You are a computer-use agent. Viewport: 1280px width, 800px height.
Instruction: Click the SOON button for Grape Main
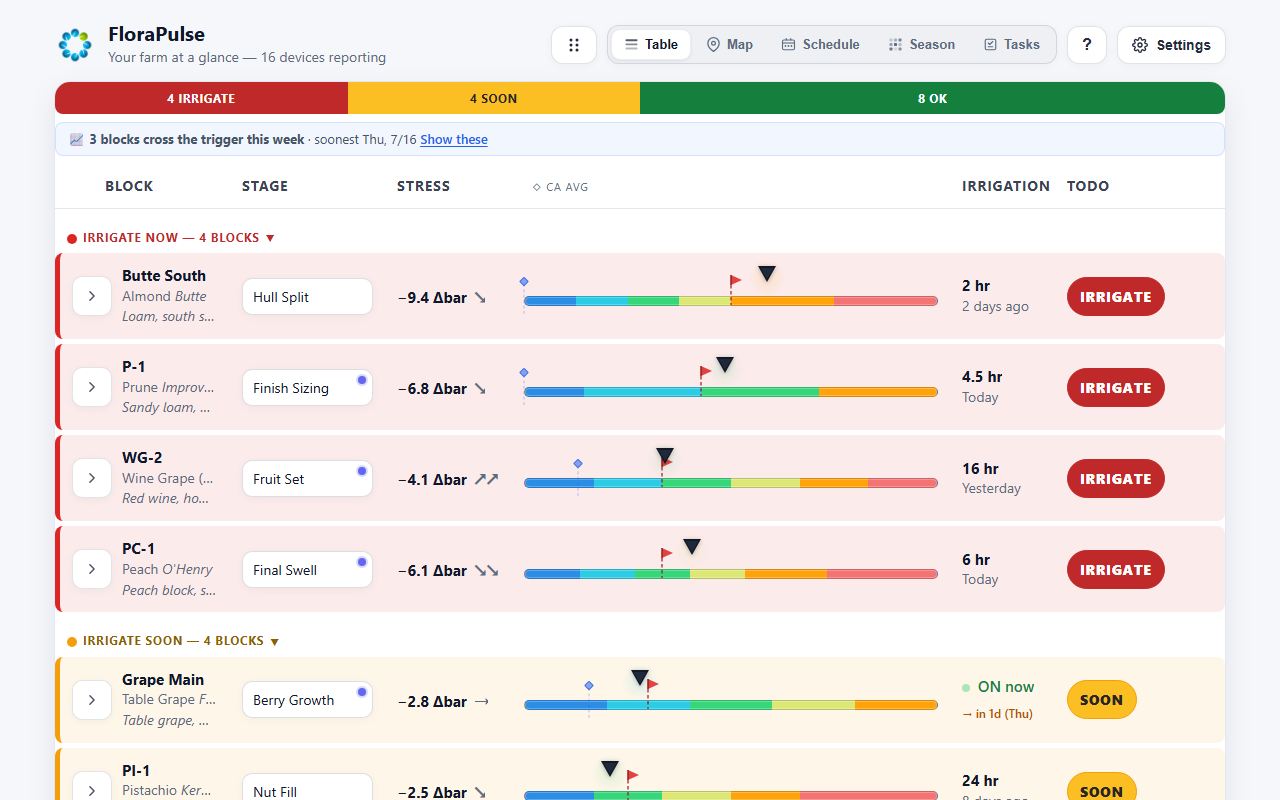(x=1102, y=700)
